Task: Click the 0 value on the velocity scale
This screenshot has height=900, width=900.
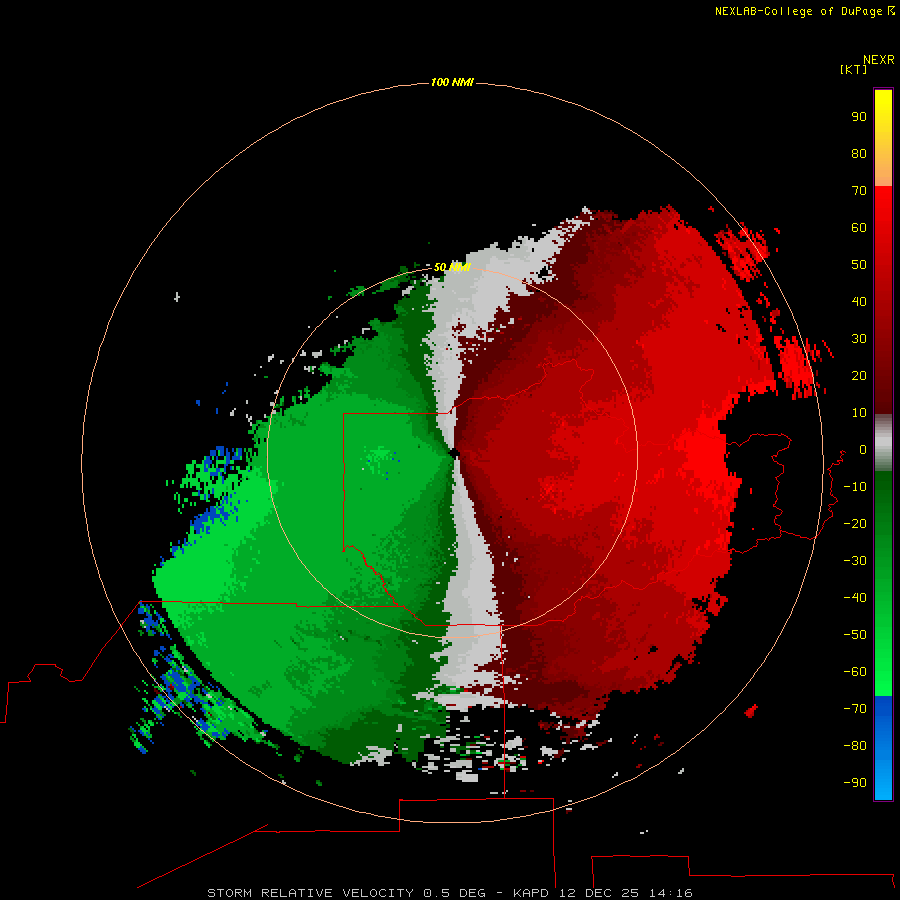Action: 863,449
